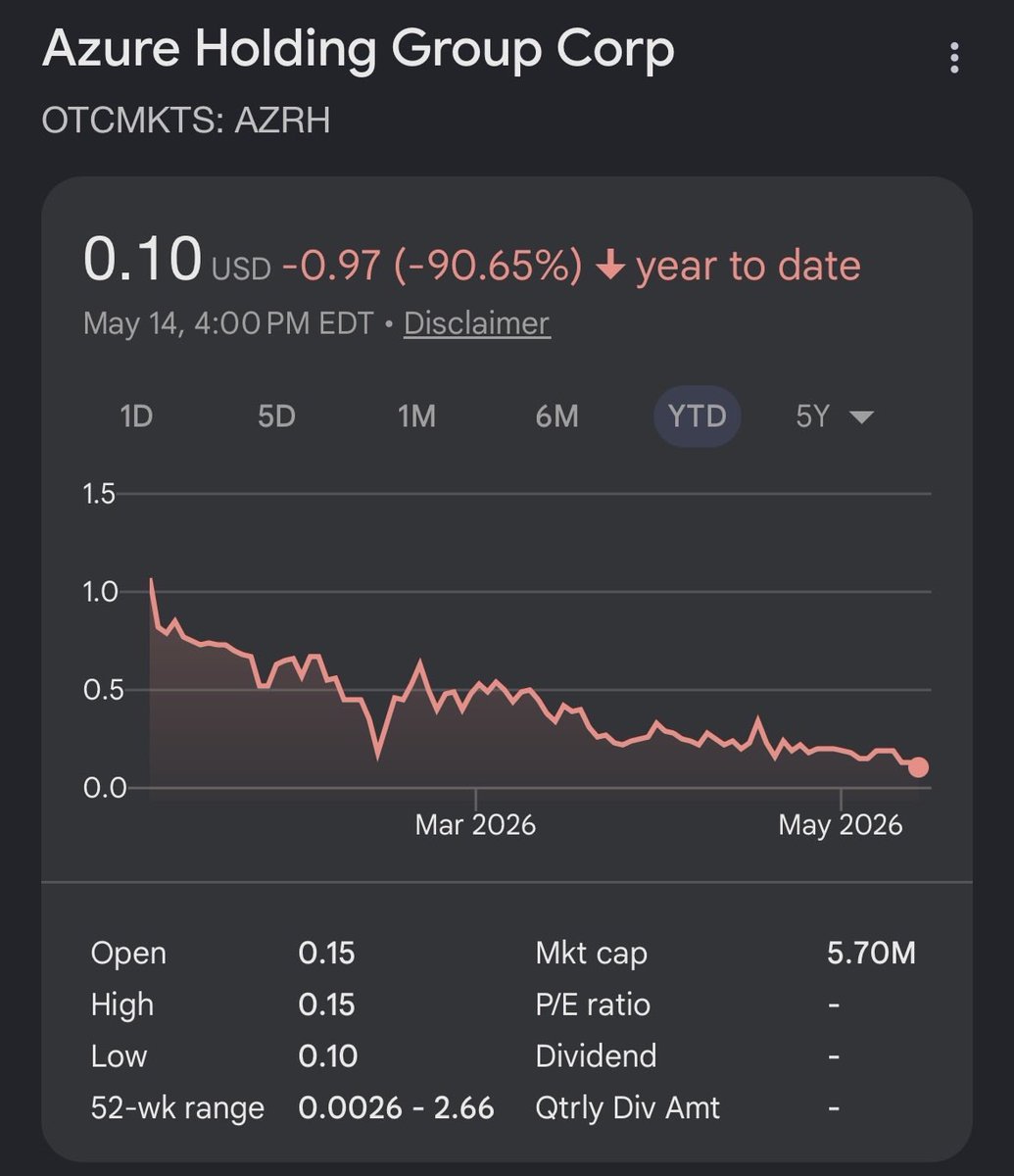Expand the 5Y range dropdown arrow
1014x1176 pixels.
861,417
